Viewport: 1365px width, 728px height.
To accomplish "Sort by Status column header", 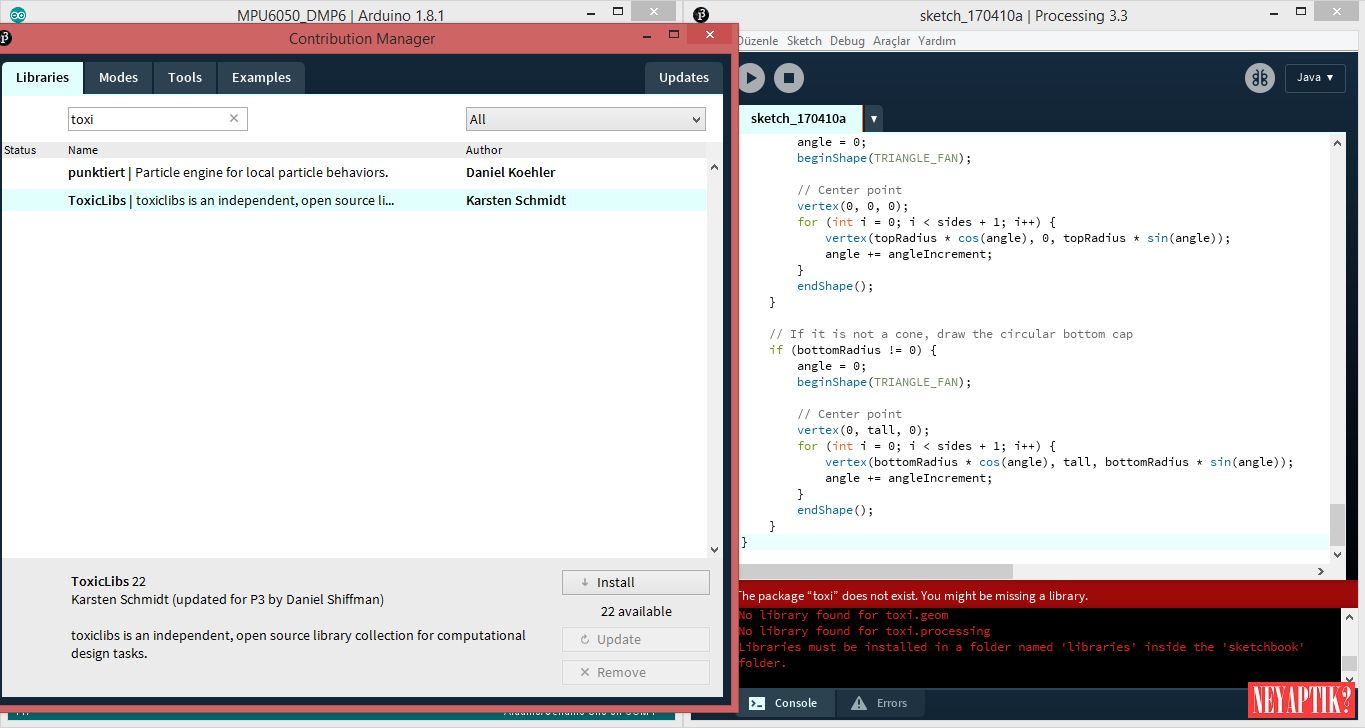I will pyautogui.click(x=20, y=150).
